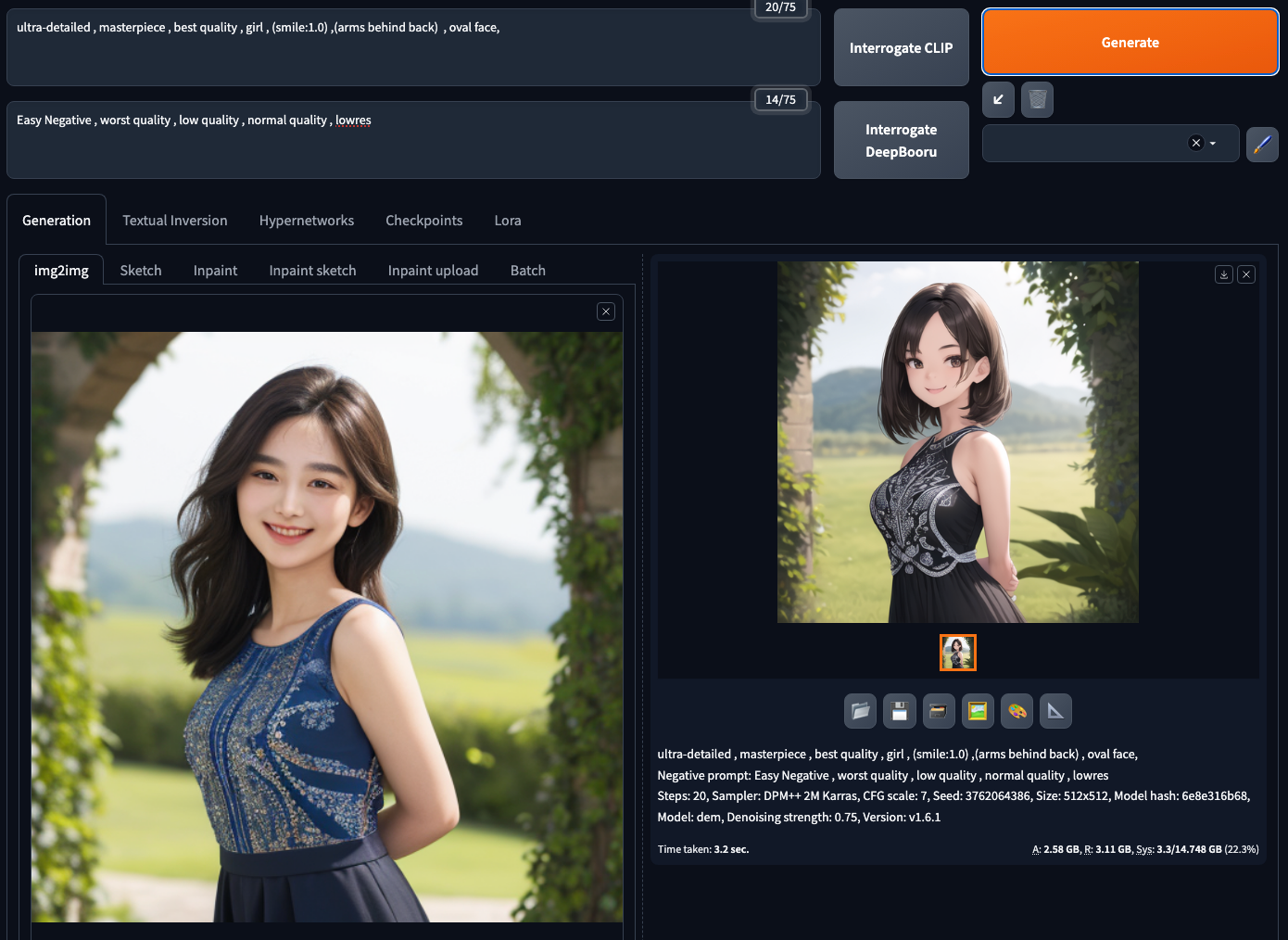This screenshot has height=940, width=1288.
Task: Switch to the Inpaint tab
Action: coord(215,270)
